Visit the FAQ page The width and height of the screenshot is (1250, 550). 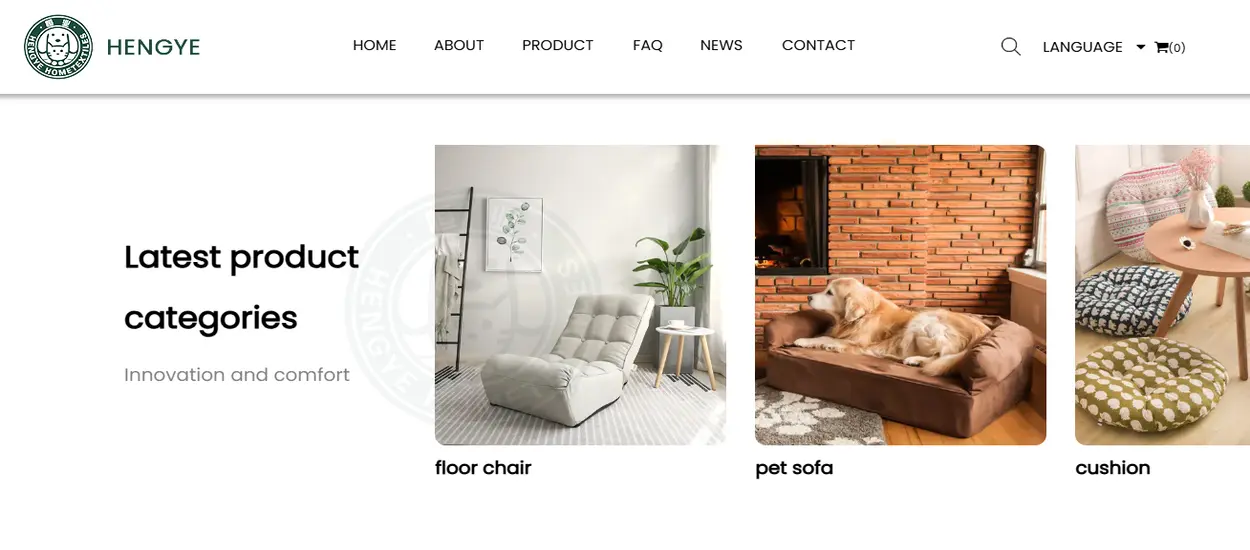pos(648,45)
